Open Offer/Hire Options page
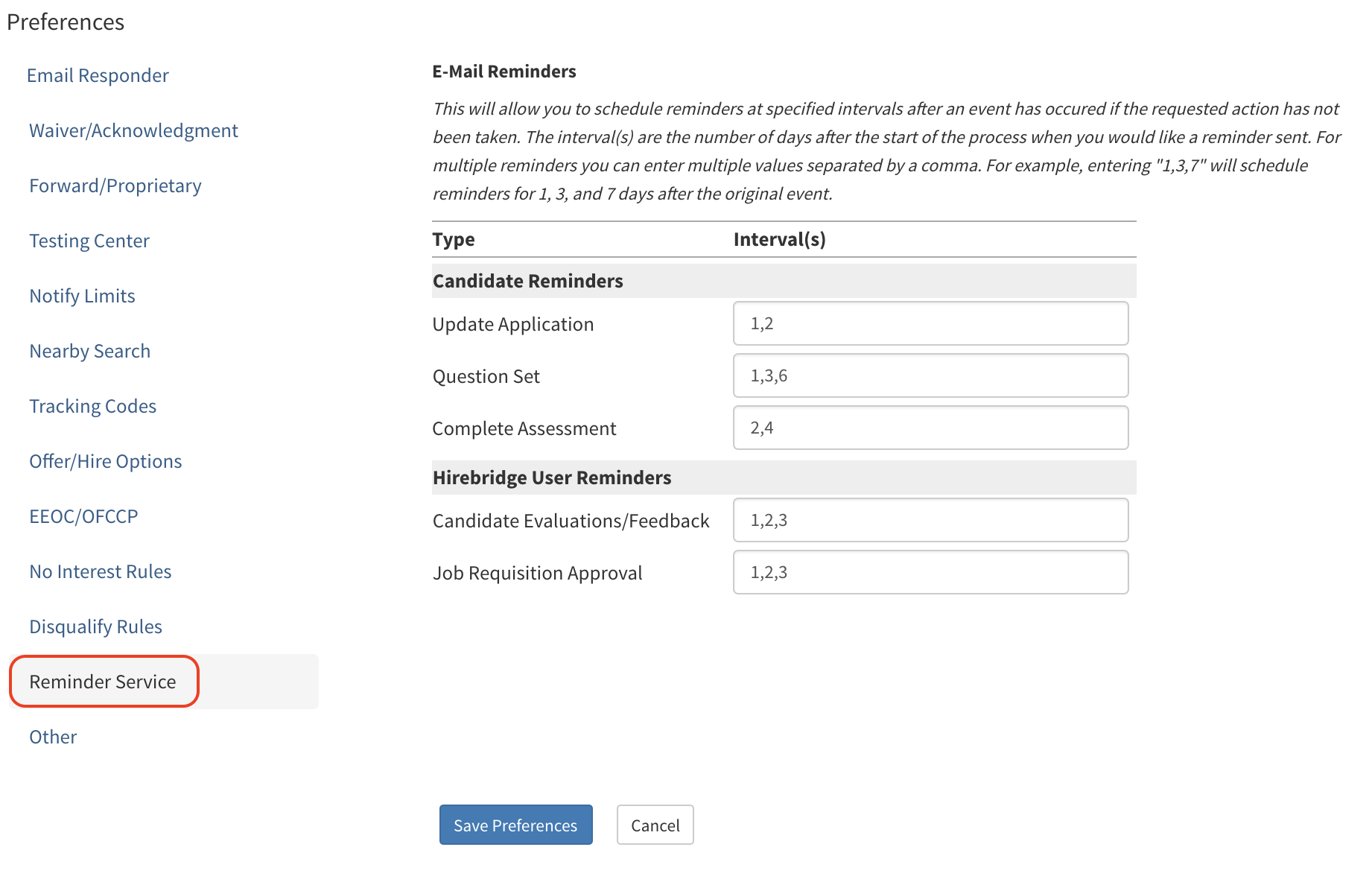The image size is (1372, 885). [105, 461]
